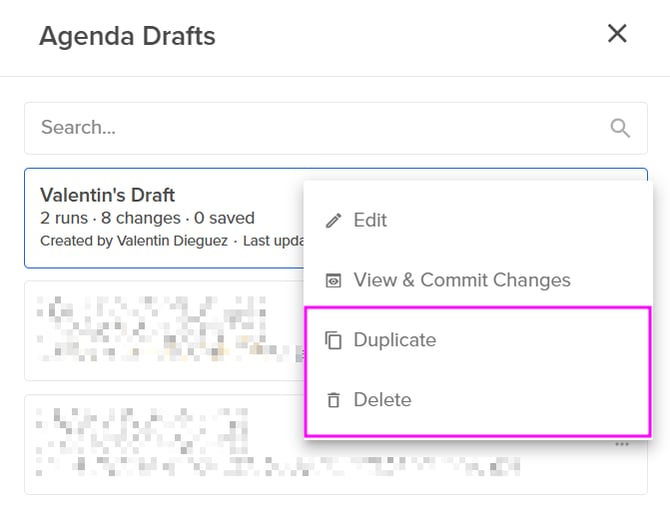Image resolution: width=670 pixels, height=522 pixels.
Task: Pick the Duplicate option in the menu
Action: 395,340
